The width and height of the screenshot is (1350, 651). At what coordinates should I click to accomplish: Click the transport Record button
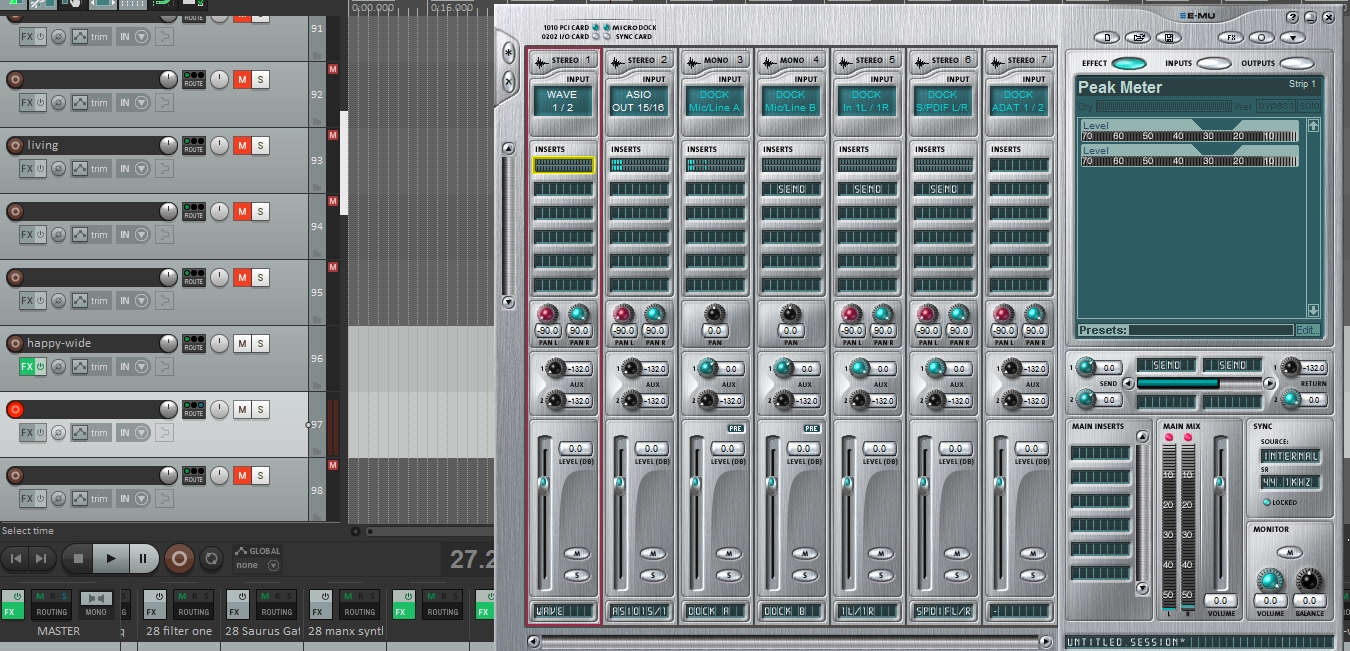click(179, 559)
